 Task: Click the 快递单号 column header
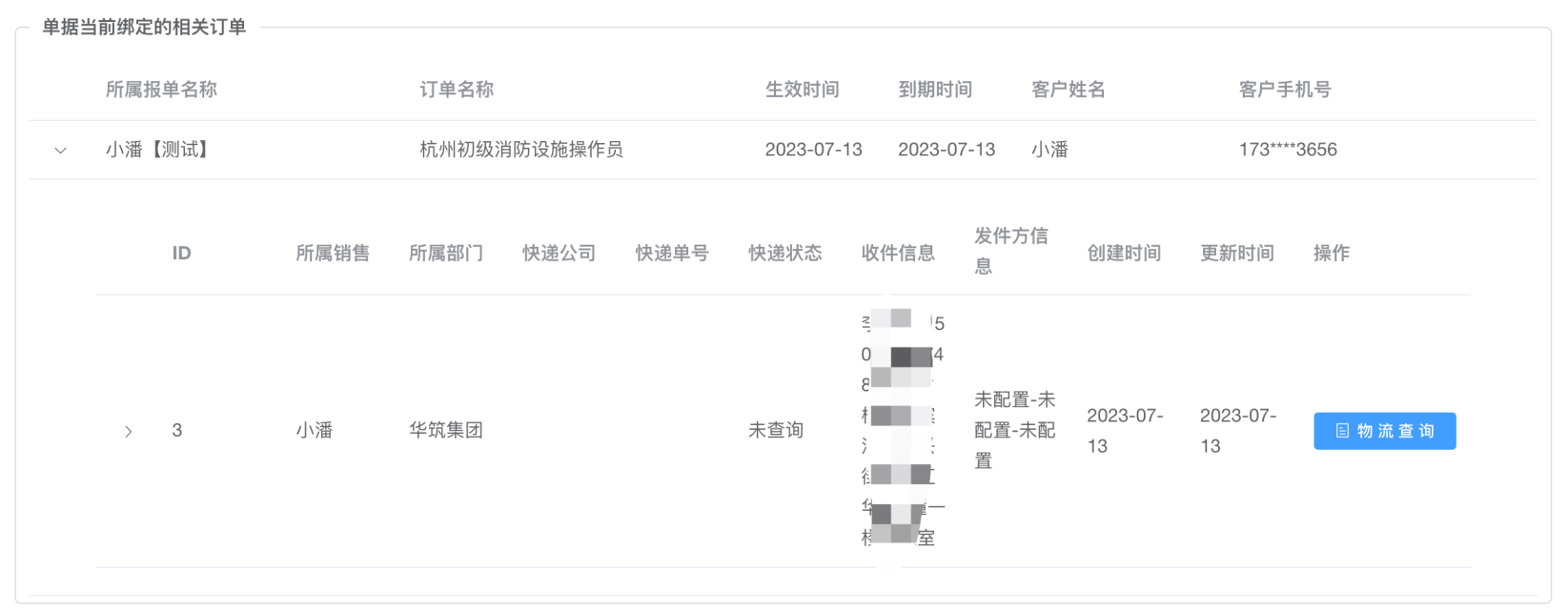coord(672,253)
